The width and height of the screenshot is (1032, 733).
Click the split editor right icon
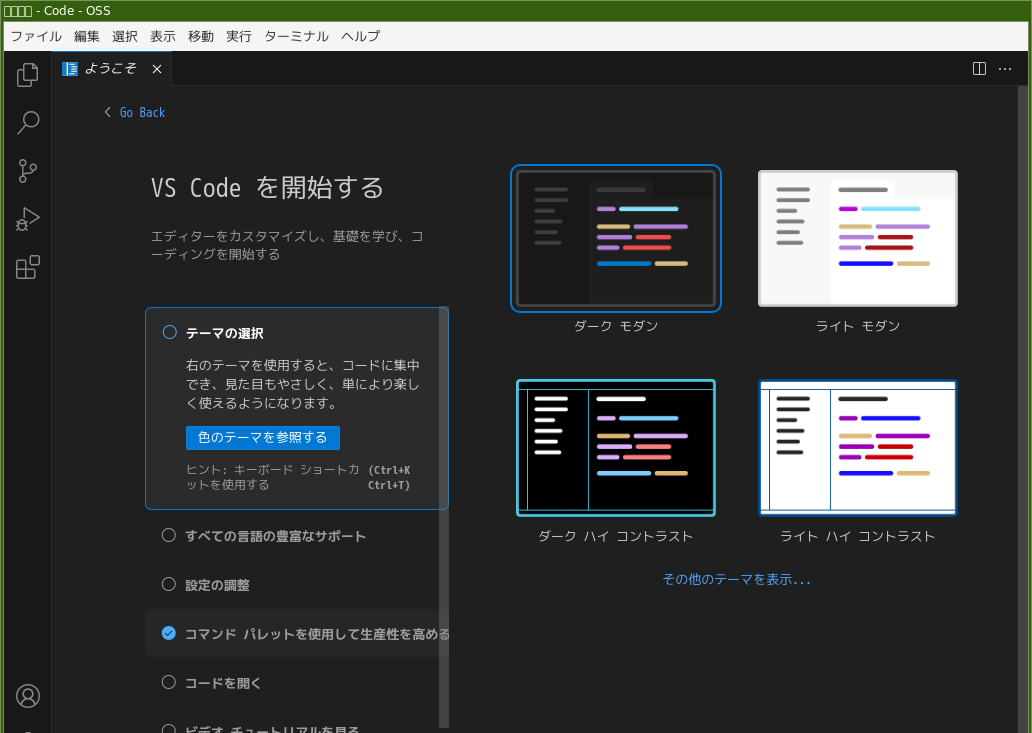click(979, 69)
